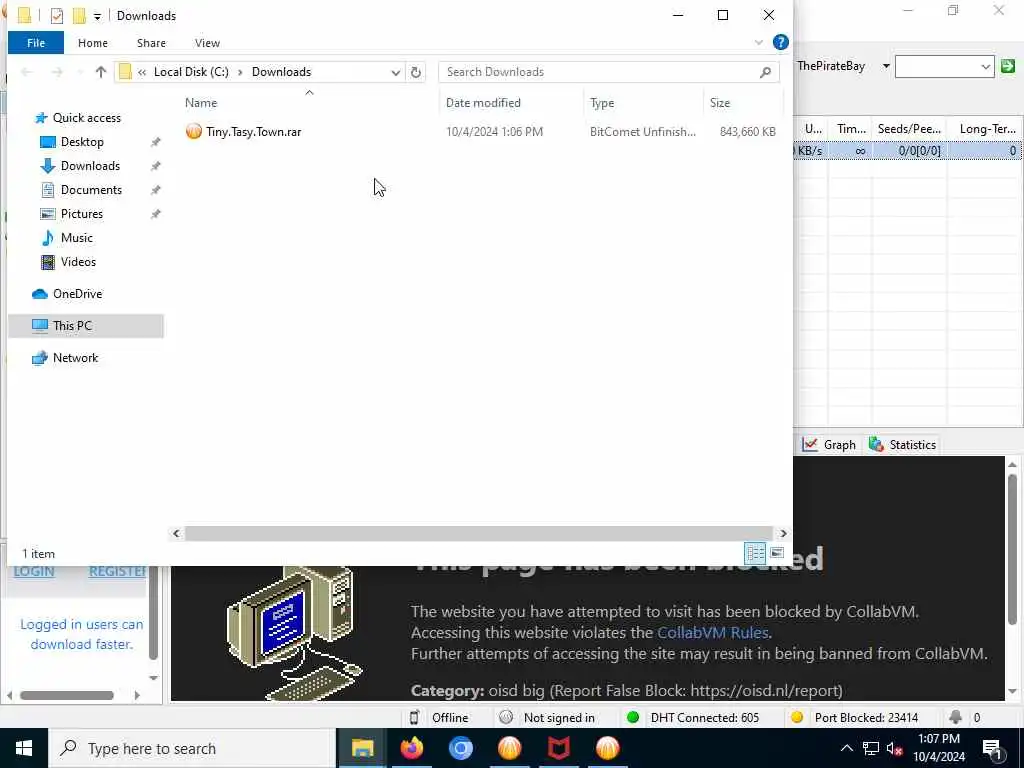Unpin Desktop using its pin icon
1024x768 pixels.
tap(155, 142)
